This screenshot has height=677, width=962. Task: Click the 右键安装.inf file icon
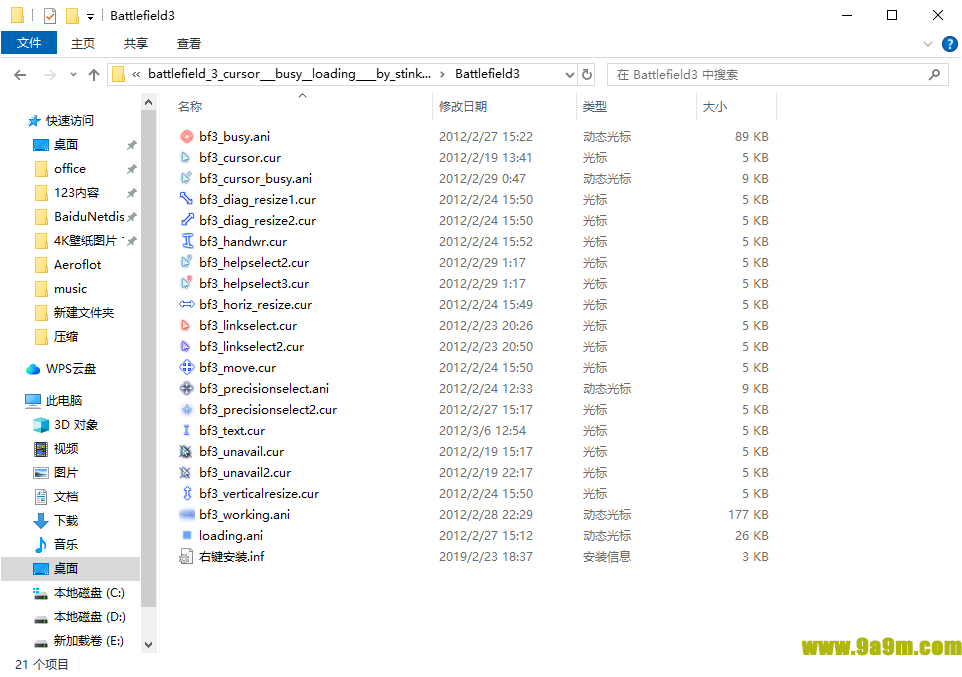(187, 557)
